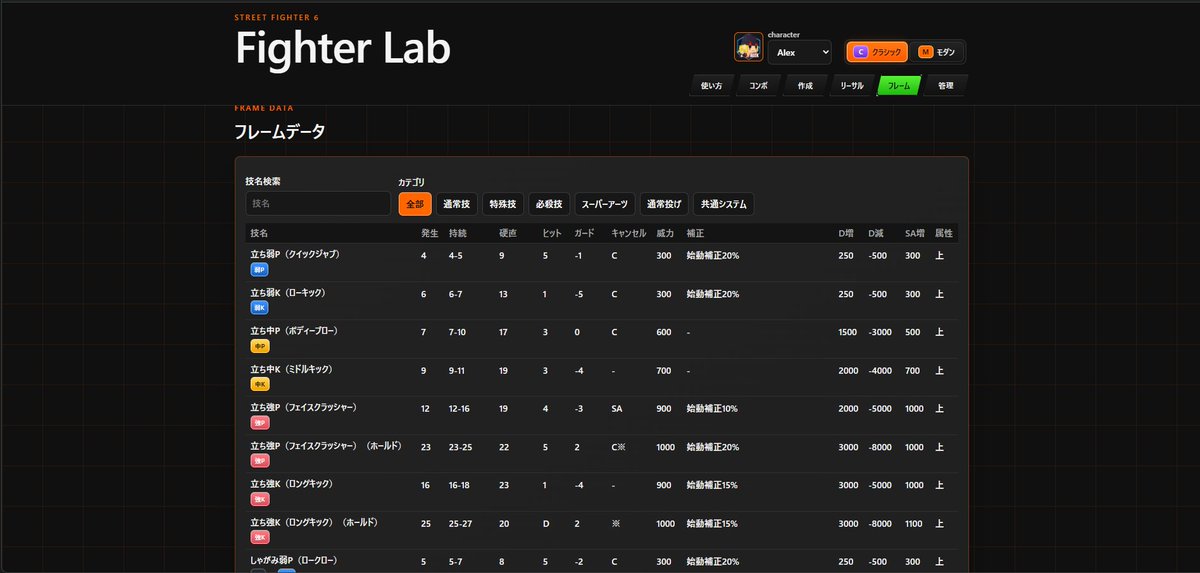
Task: Click the 1500 D増 value for 立ち中P
Action: coord(847,332)
